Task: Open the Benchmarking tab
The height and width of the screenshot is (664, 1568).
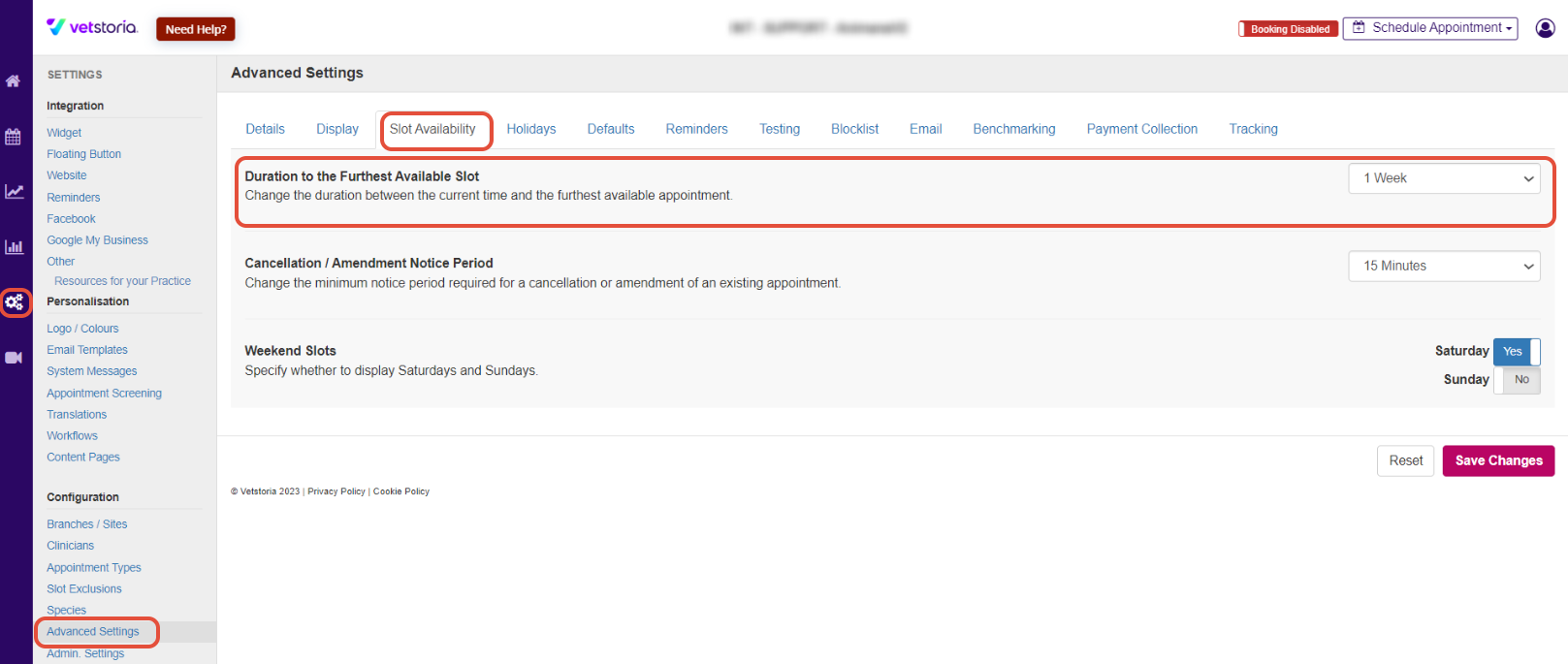Action: [x=1014, y=129]
